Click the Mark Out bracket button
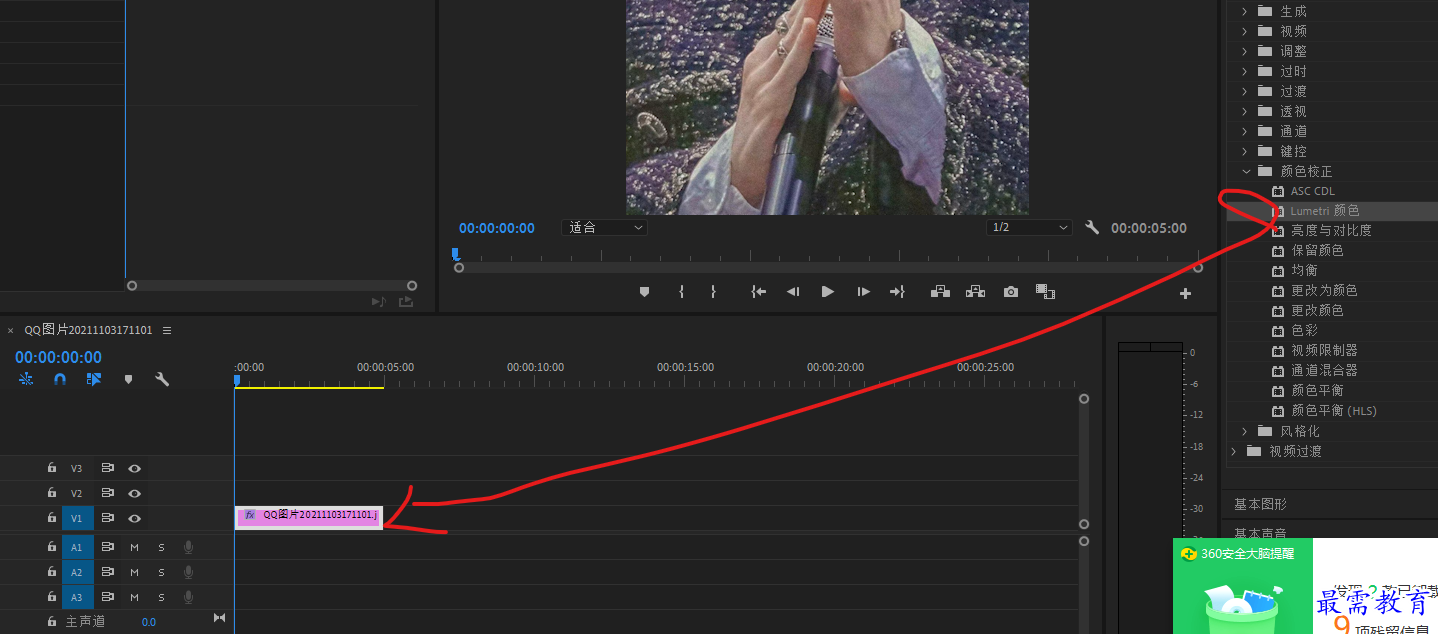1438x634 pixels. [713, 292]
